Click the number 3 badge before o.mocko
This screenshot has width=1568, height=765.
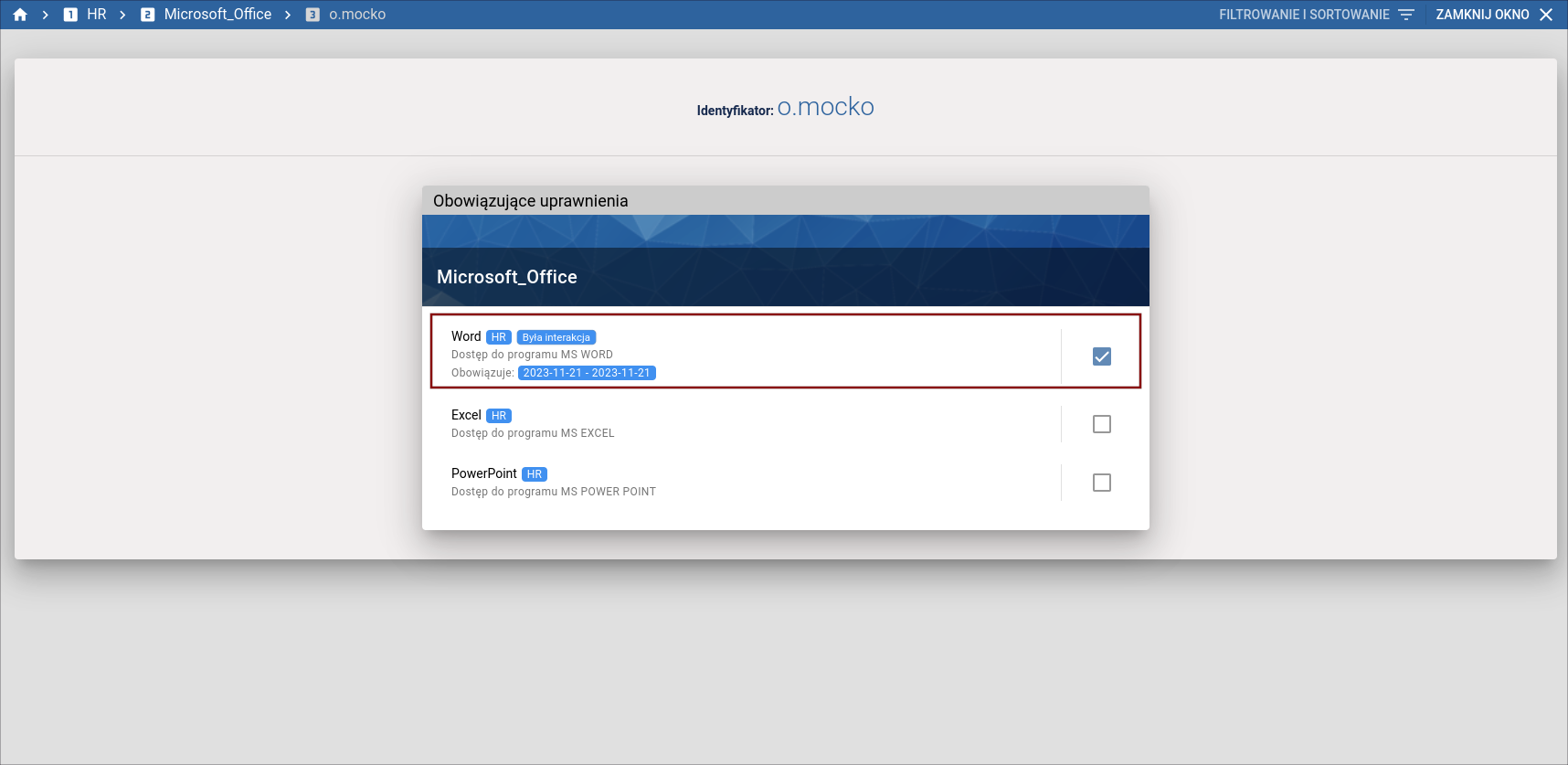[x=313, y=15]
